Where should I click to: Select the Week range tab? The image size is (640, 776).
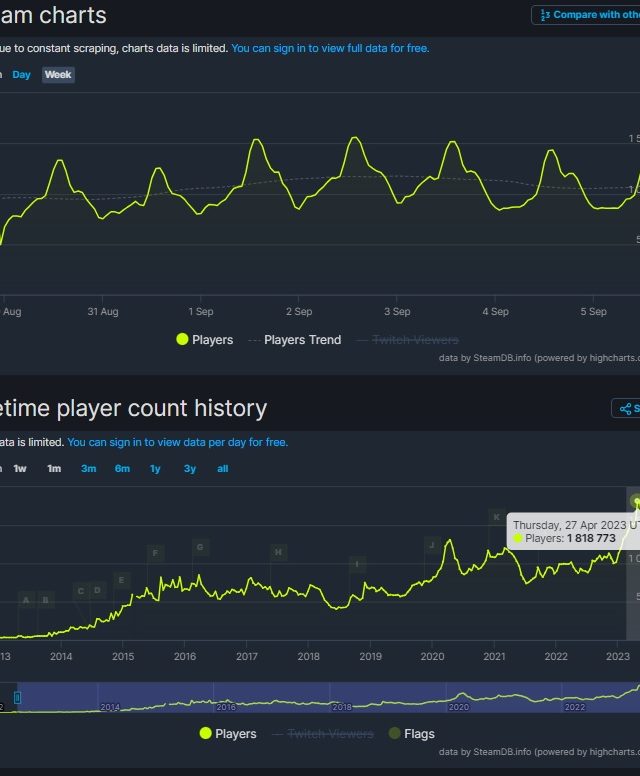58,75
